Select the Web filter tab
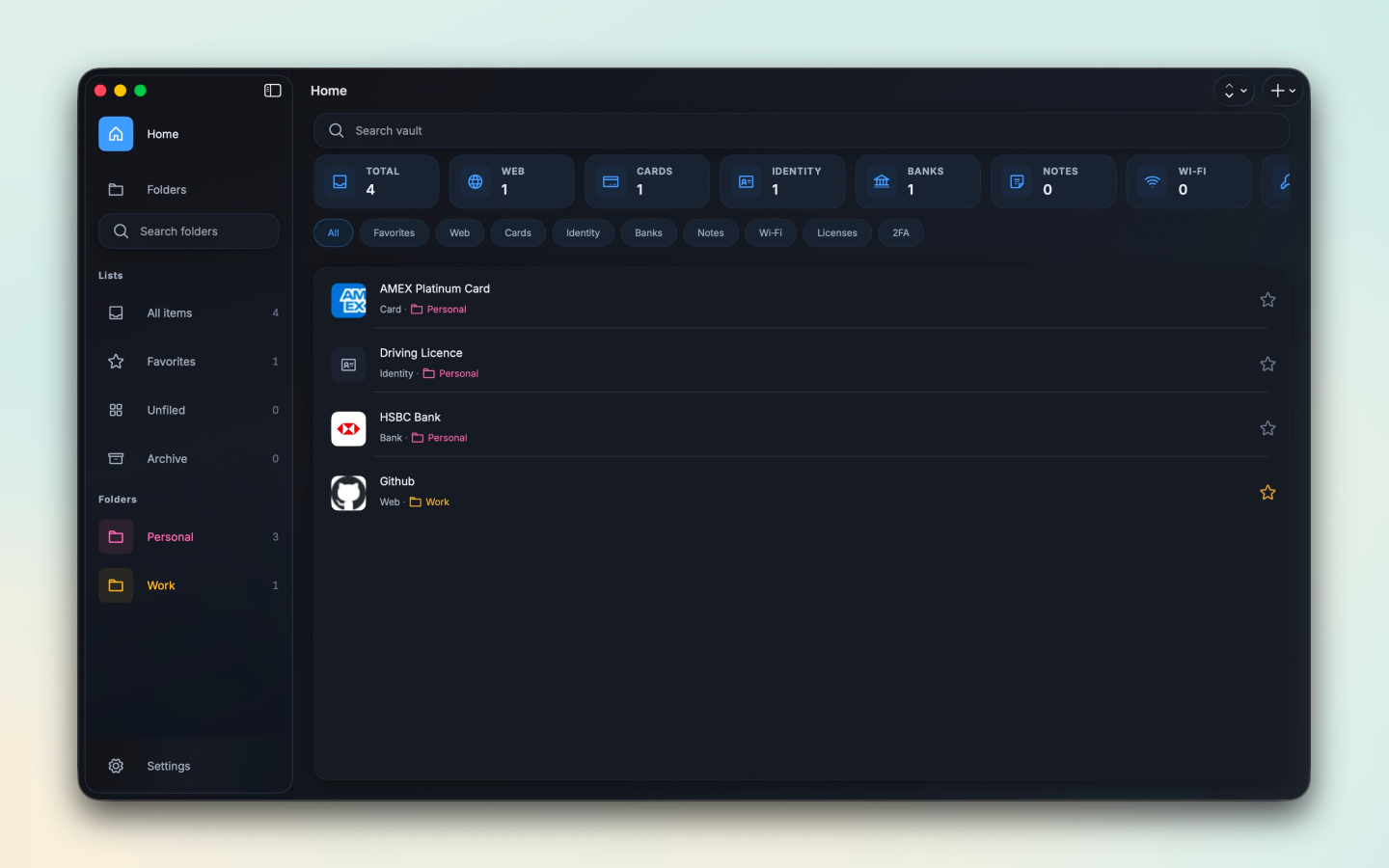1389x868 pixels. click(x=460, y=233)
